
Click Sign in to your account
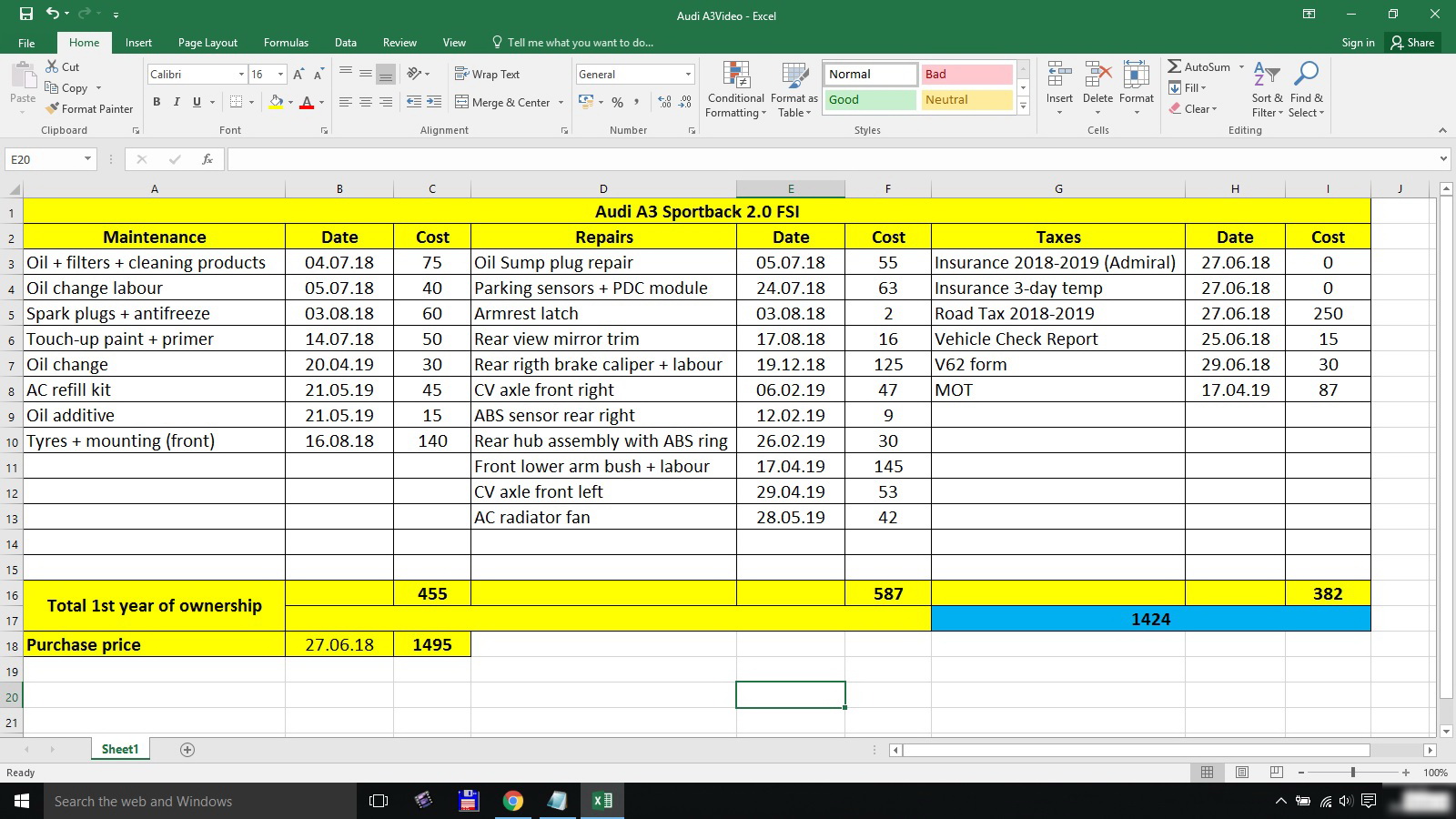pyautogui.click(x=1358, y=43)
